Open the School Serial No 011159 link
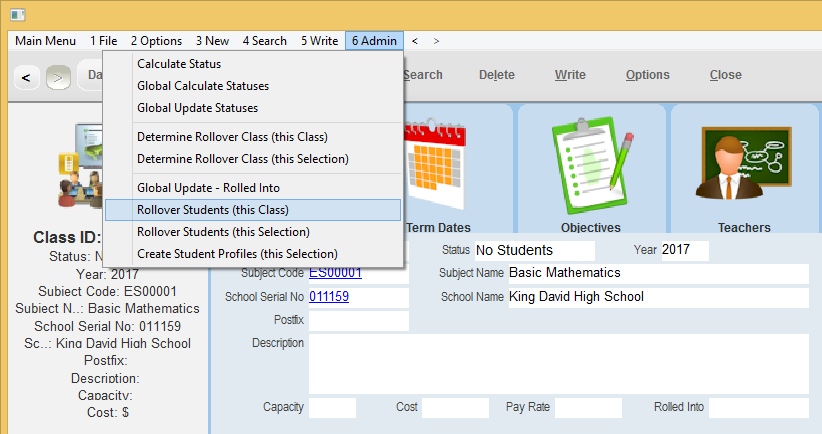The width and height of the screenshot is (822, 434). (x=328, y=297)
